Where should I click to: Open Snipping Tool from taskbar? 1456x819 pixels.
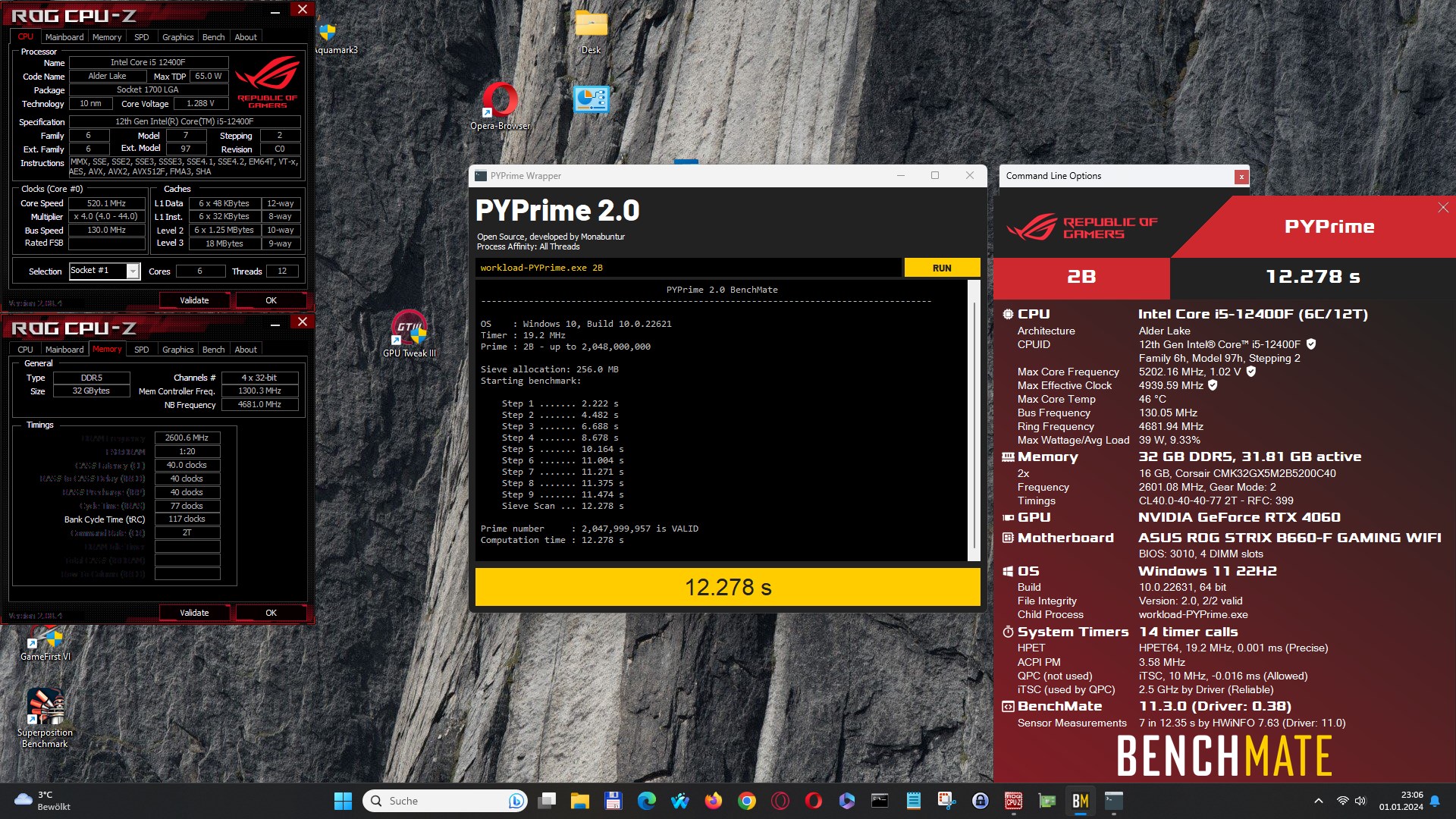click(x=947, y=801)
